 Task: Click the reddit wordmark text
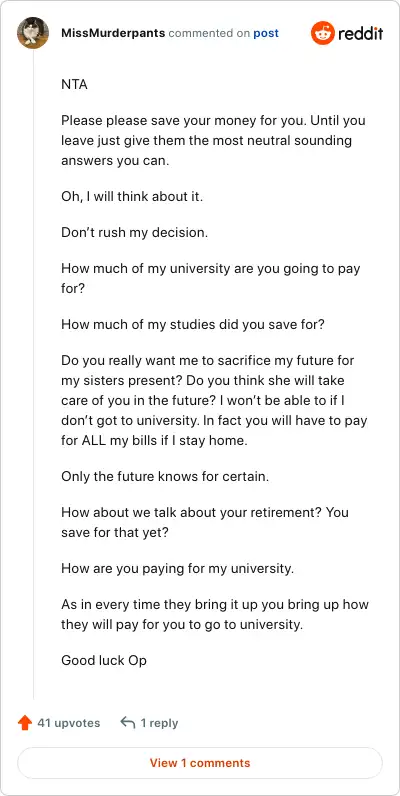pos(360,34)
